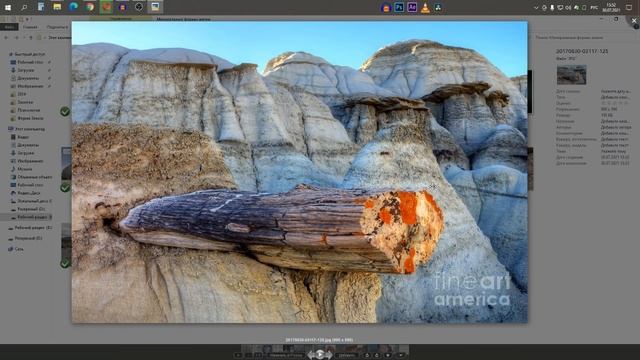
Task: Close the image viewer overlay with X
Action: point(634,20)
